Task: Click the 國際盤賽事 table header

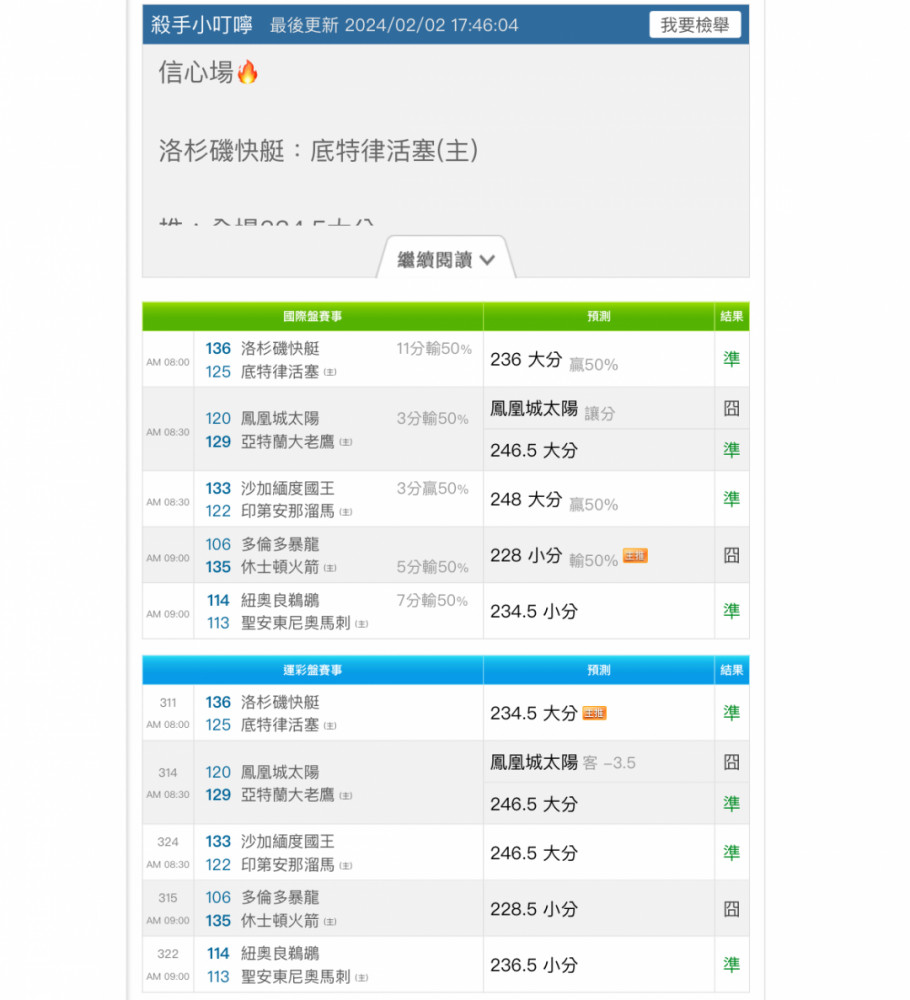Action: (312, 316)
